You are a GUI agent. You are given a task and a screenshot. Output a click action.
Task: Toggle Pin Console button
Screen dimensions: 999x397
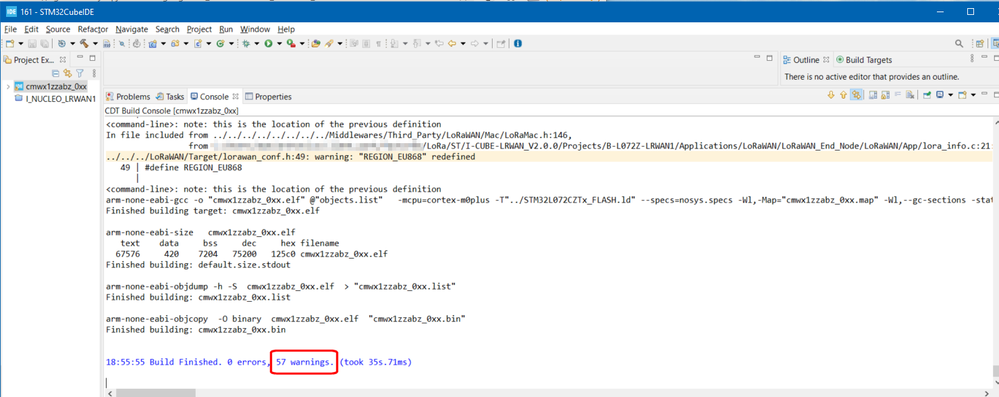coord(927,95)
